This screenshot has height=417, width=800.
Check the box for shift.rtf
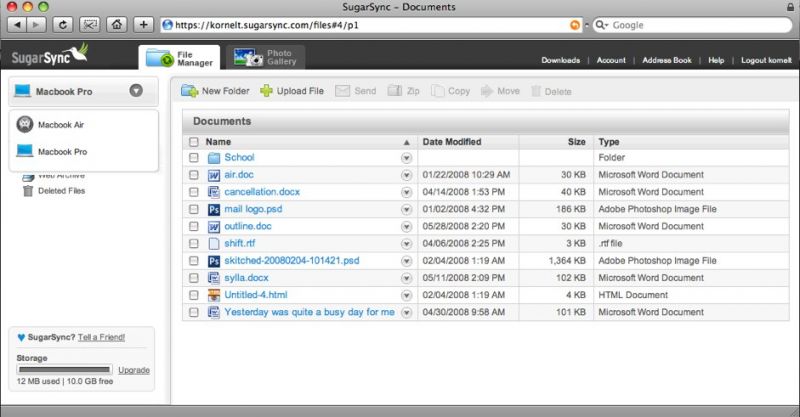(194, 243)
